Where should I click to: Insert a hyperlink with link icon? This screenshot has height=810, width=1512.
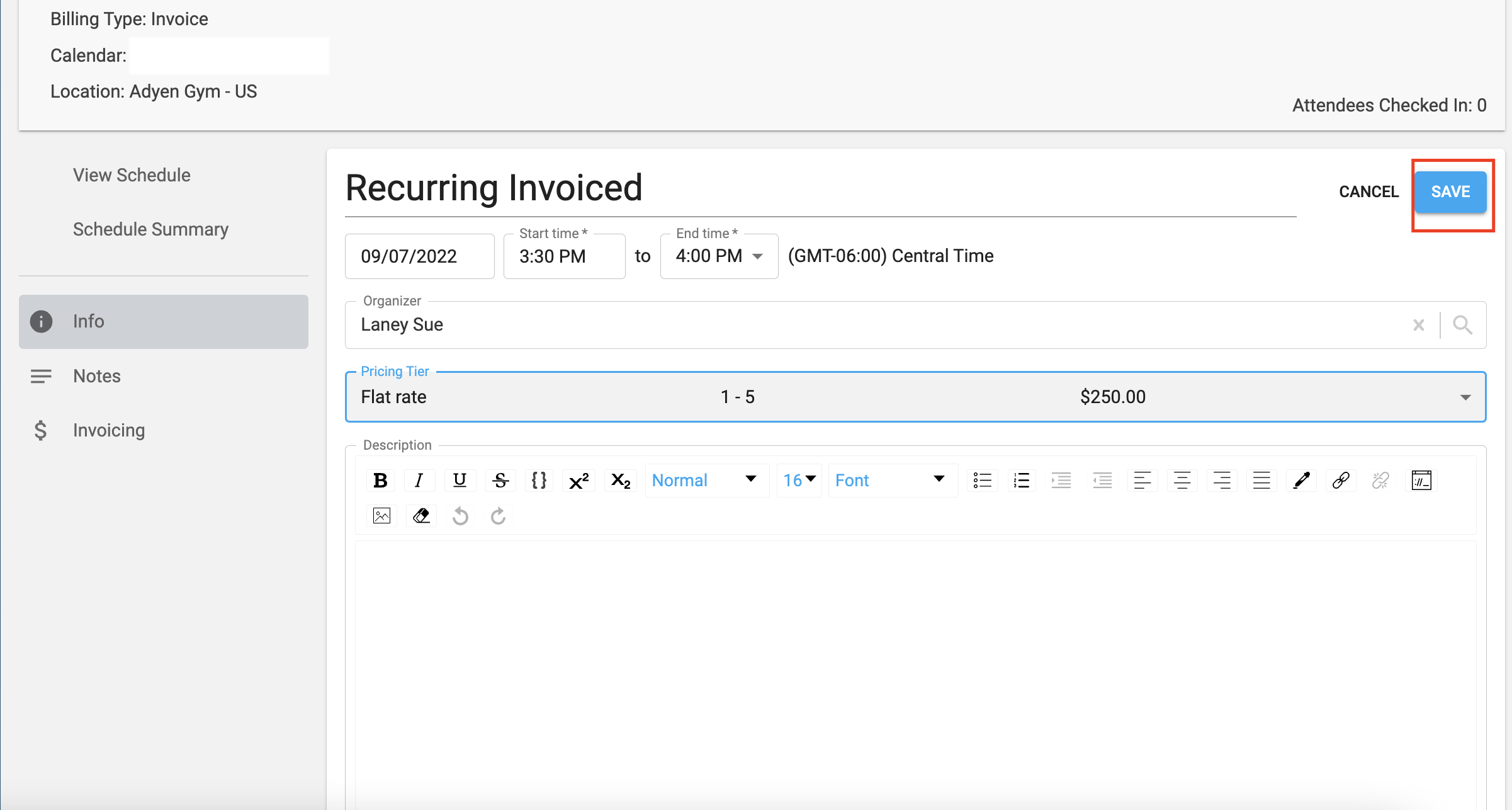(x=1341, y=481)
